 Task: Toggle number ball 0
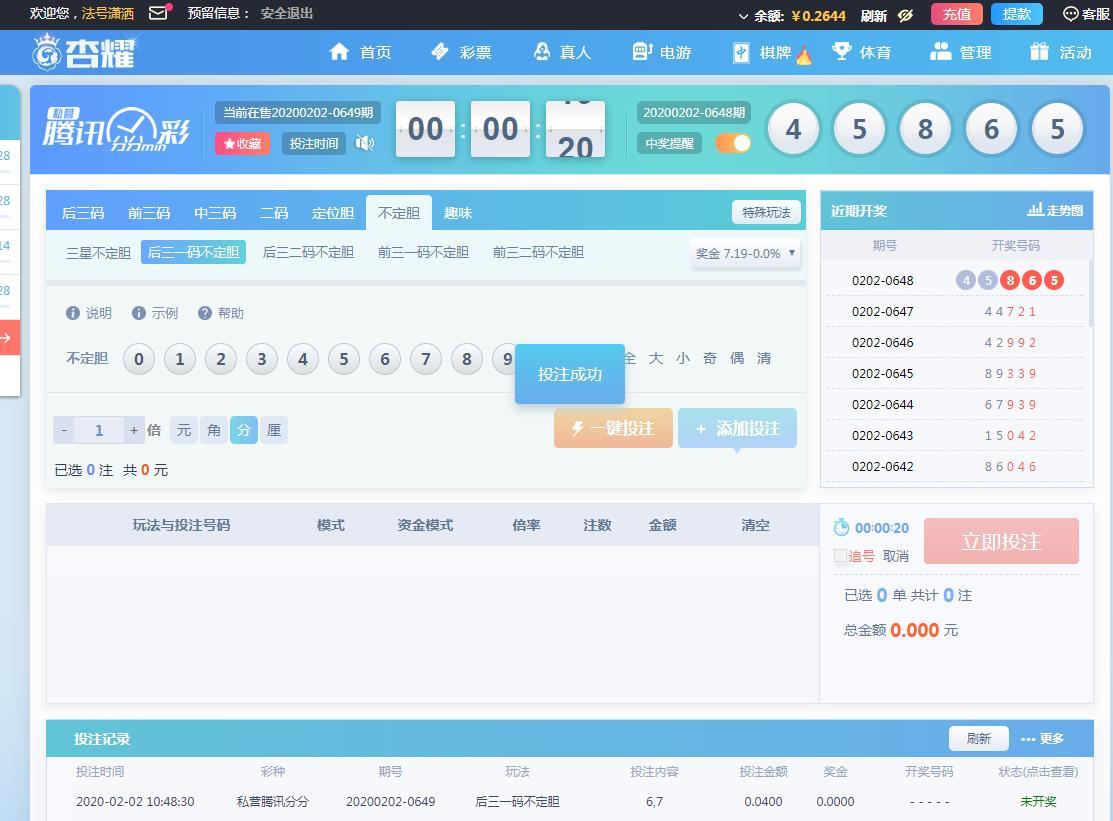tap(138, 359)
